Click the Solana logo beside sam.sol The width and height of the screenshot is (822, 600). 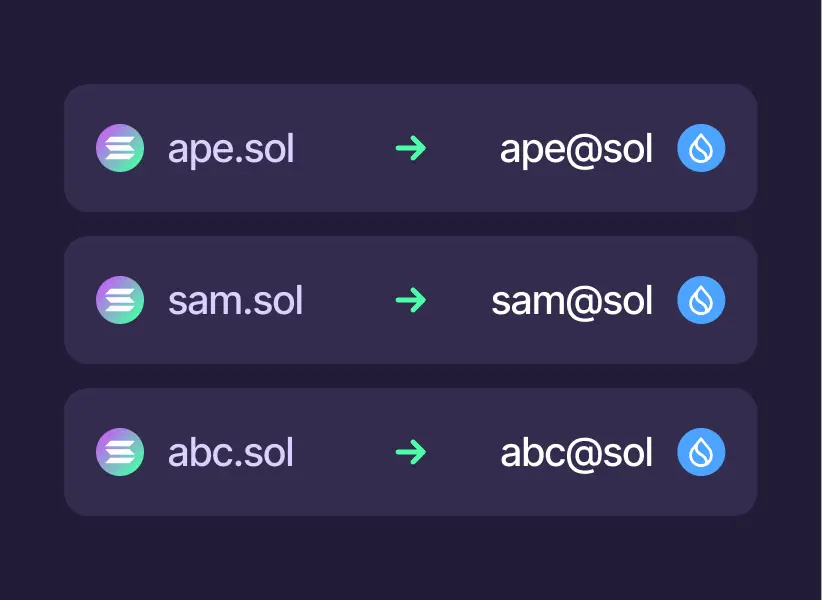tap(120, 300)
